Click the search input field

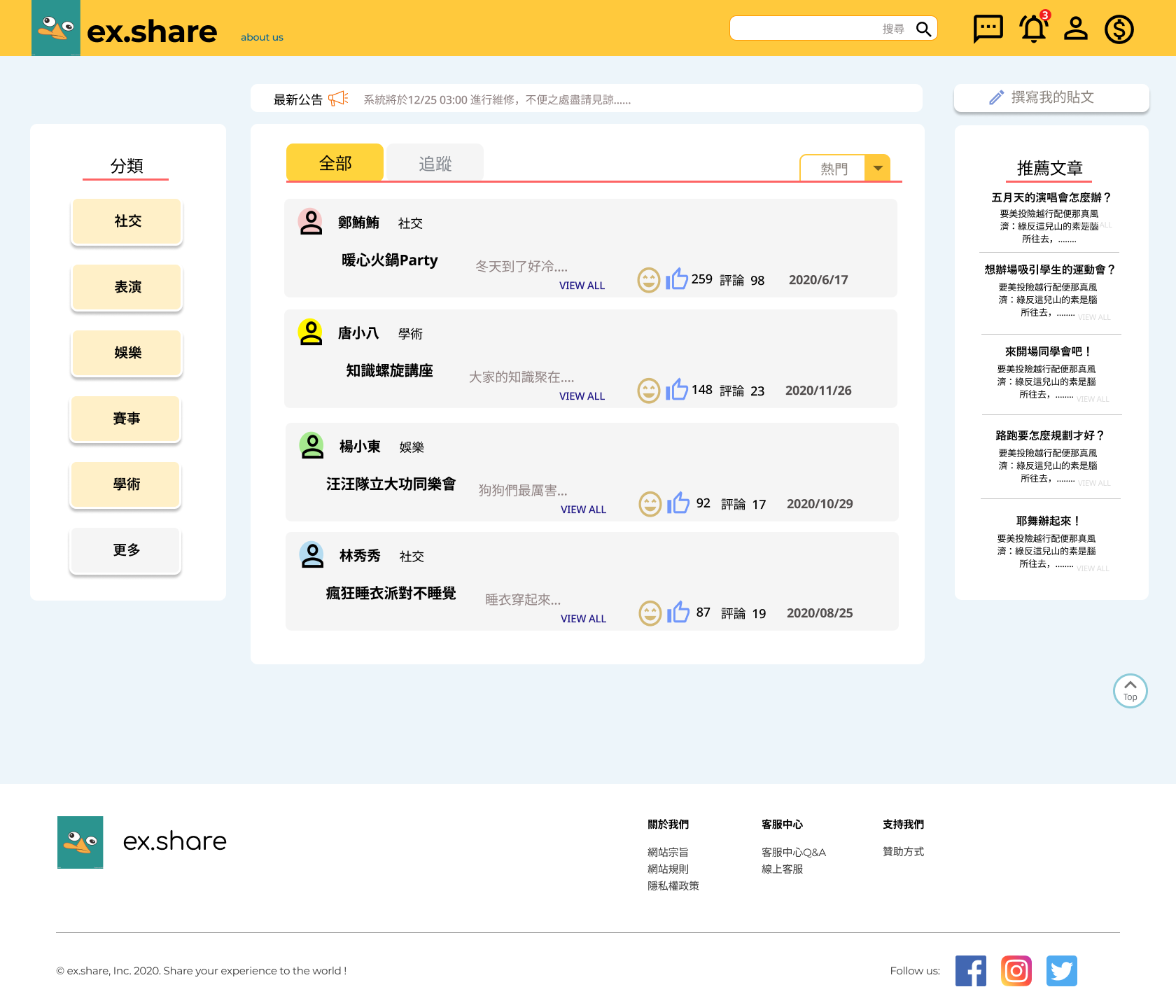(x=805, y=29)
